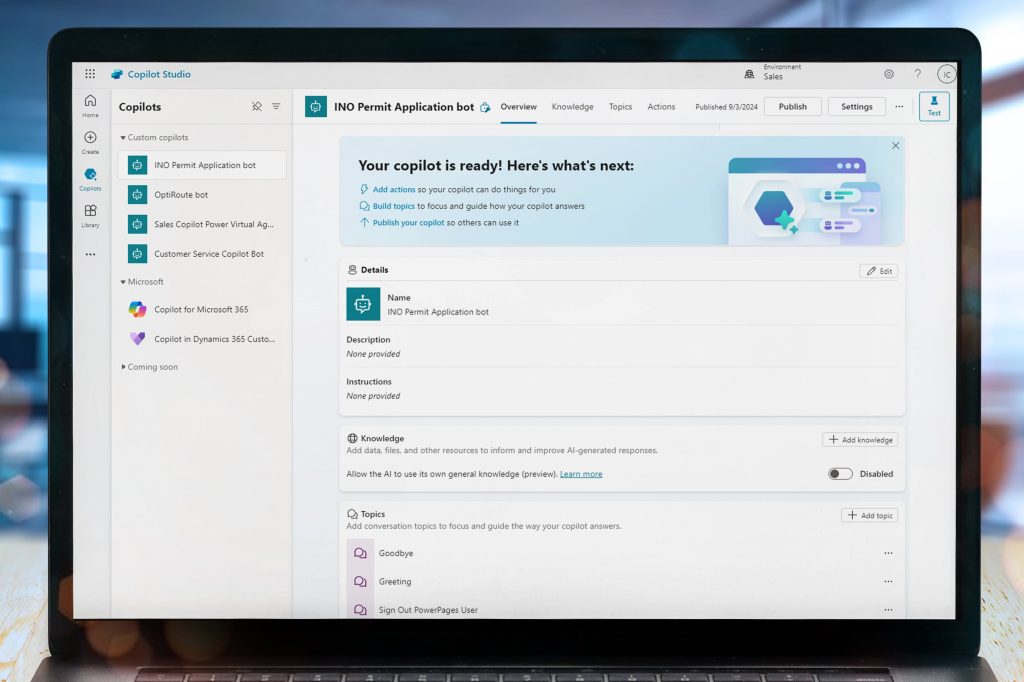Open header overflow ellipsis next to Settings
This screenshot has height=682, width=1024.
coord(899,106)
